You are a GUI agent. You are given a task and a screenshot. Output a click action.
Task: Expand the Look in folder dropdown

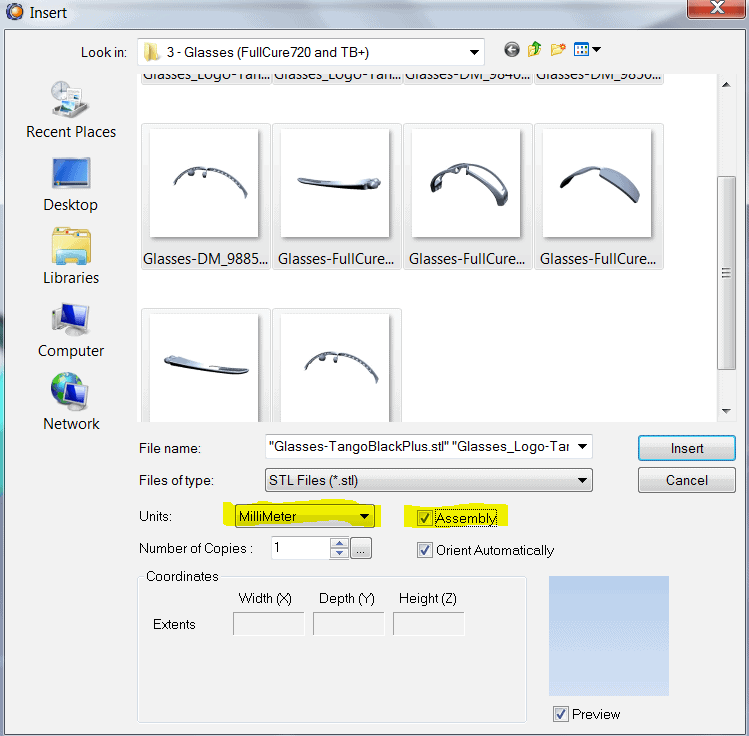473,52
